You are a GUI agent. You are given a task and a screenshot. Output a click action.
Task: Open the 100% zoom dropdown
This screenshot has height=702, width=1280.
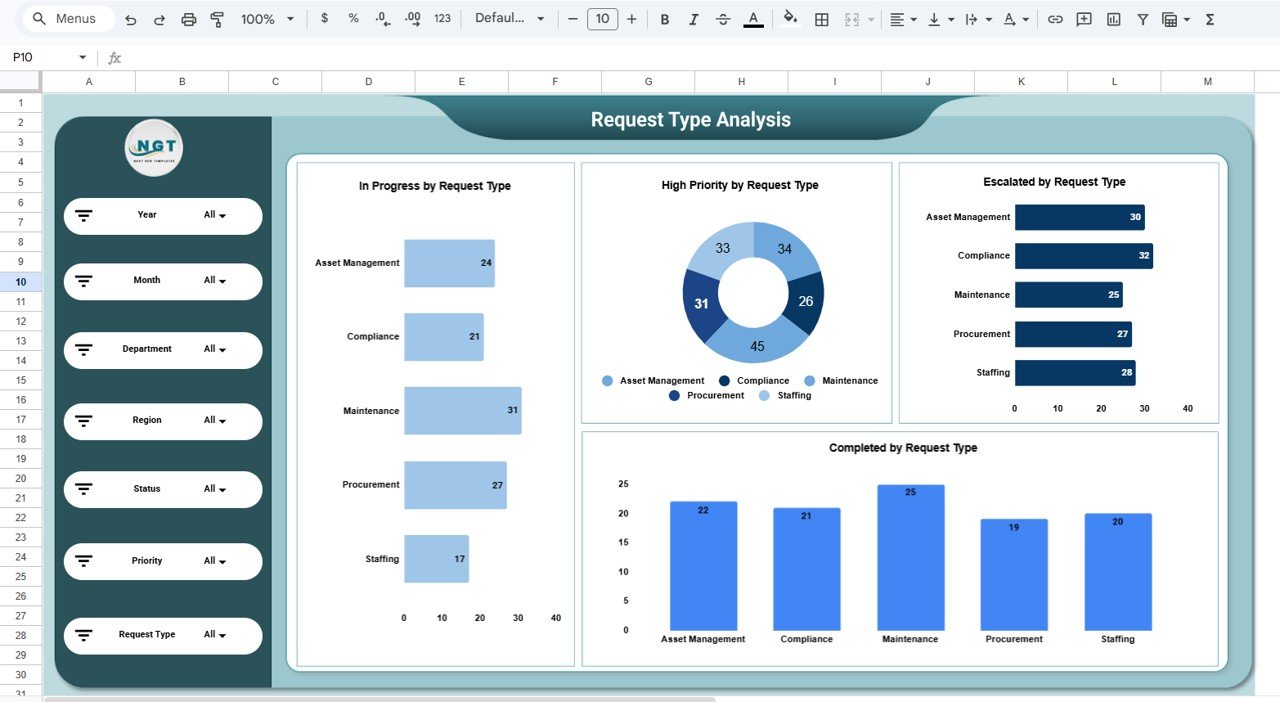[267, 19]
